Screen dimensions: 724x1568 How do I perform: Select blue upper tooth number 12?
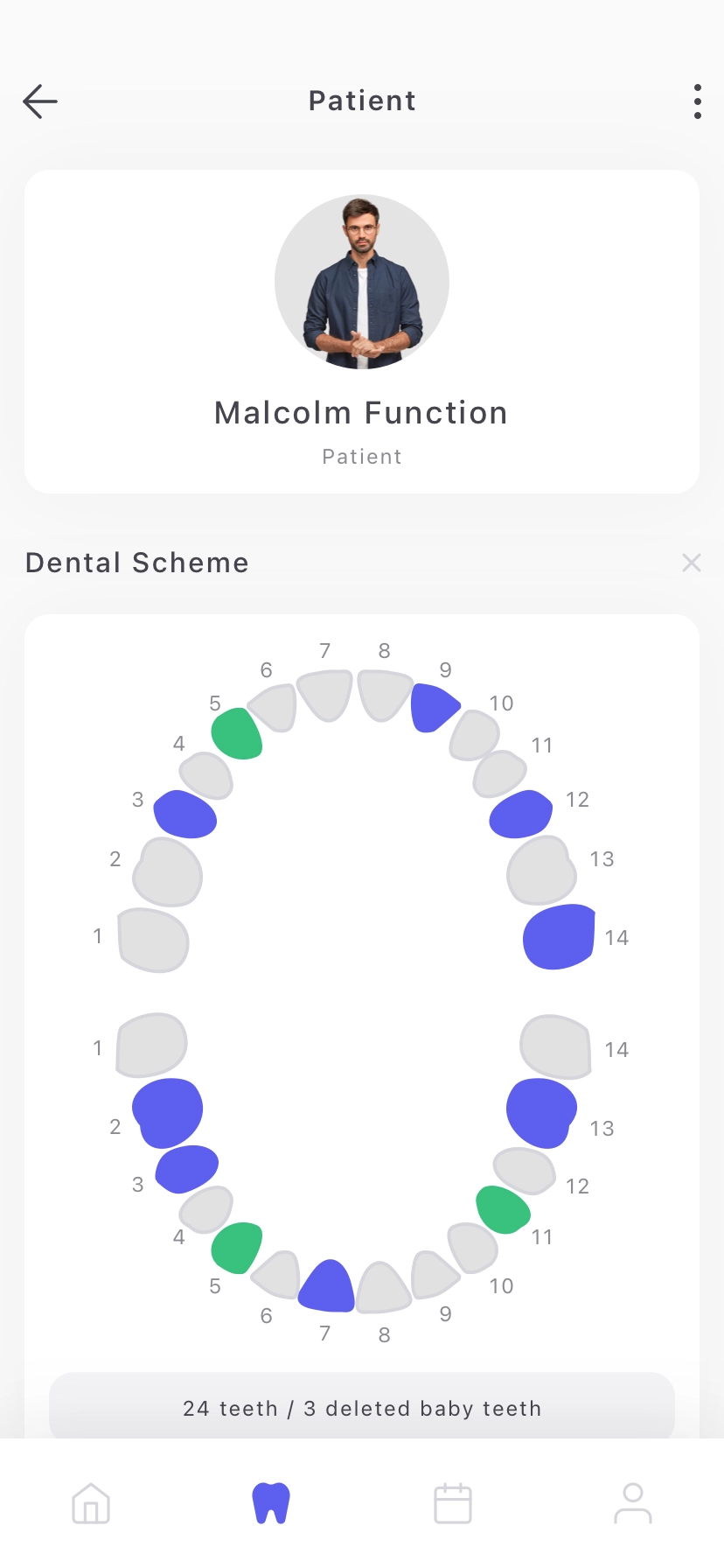521,814
